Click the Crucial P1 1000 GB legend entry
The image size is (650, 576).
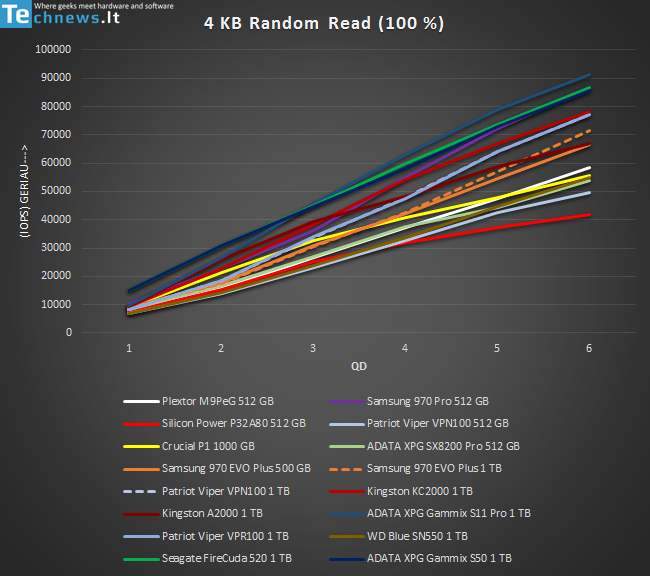[x=189, y=446]
